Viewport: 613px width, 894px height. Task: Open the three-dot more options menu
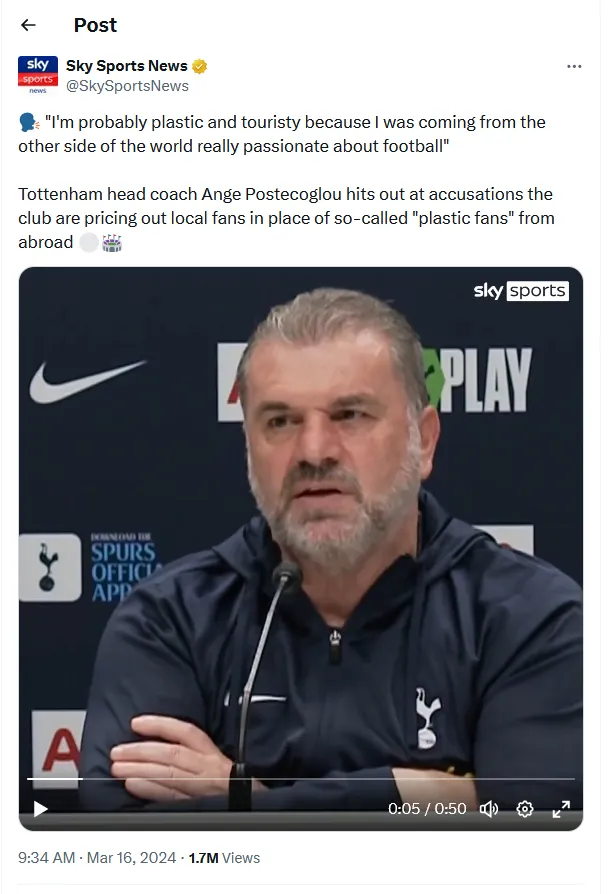click(574, 67)
